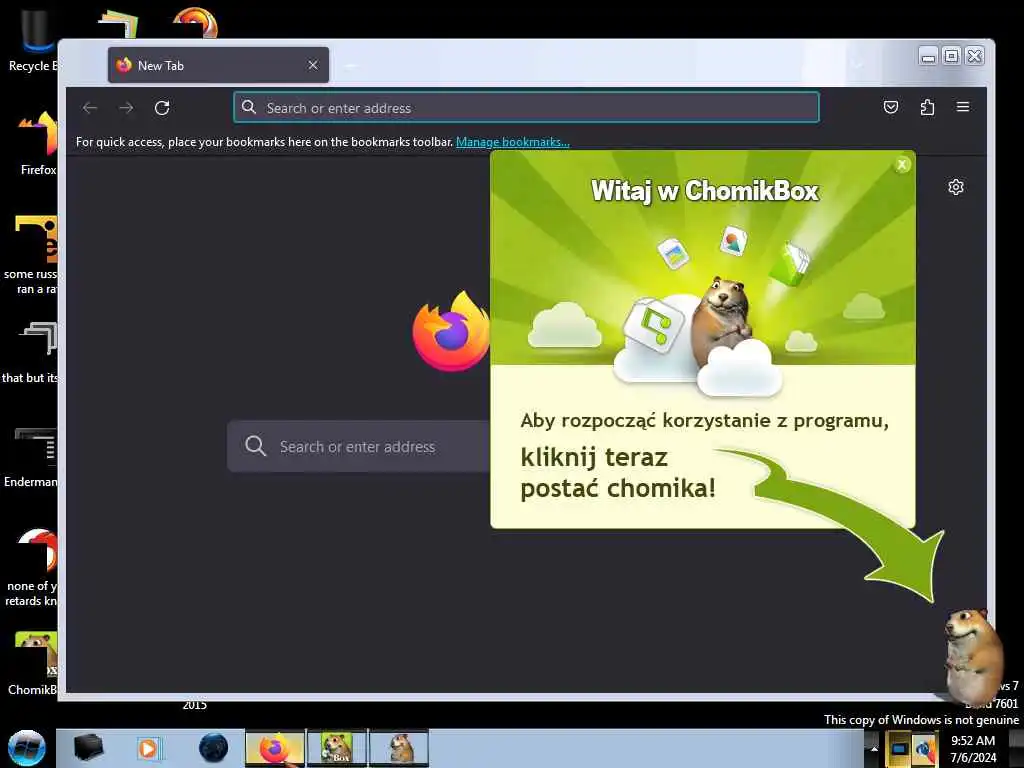Click the hamster taskbar button

[399, 748]
